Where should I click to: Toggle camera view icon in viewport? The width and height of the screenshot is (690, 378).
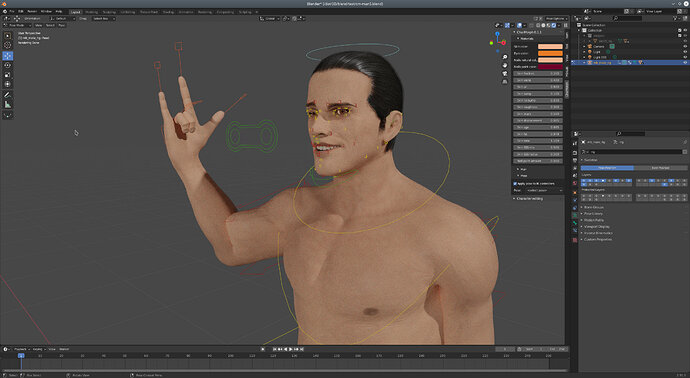[505, 73]
